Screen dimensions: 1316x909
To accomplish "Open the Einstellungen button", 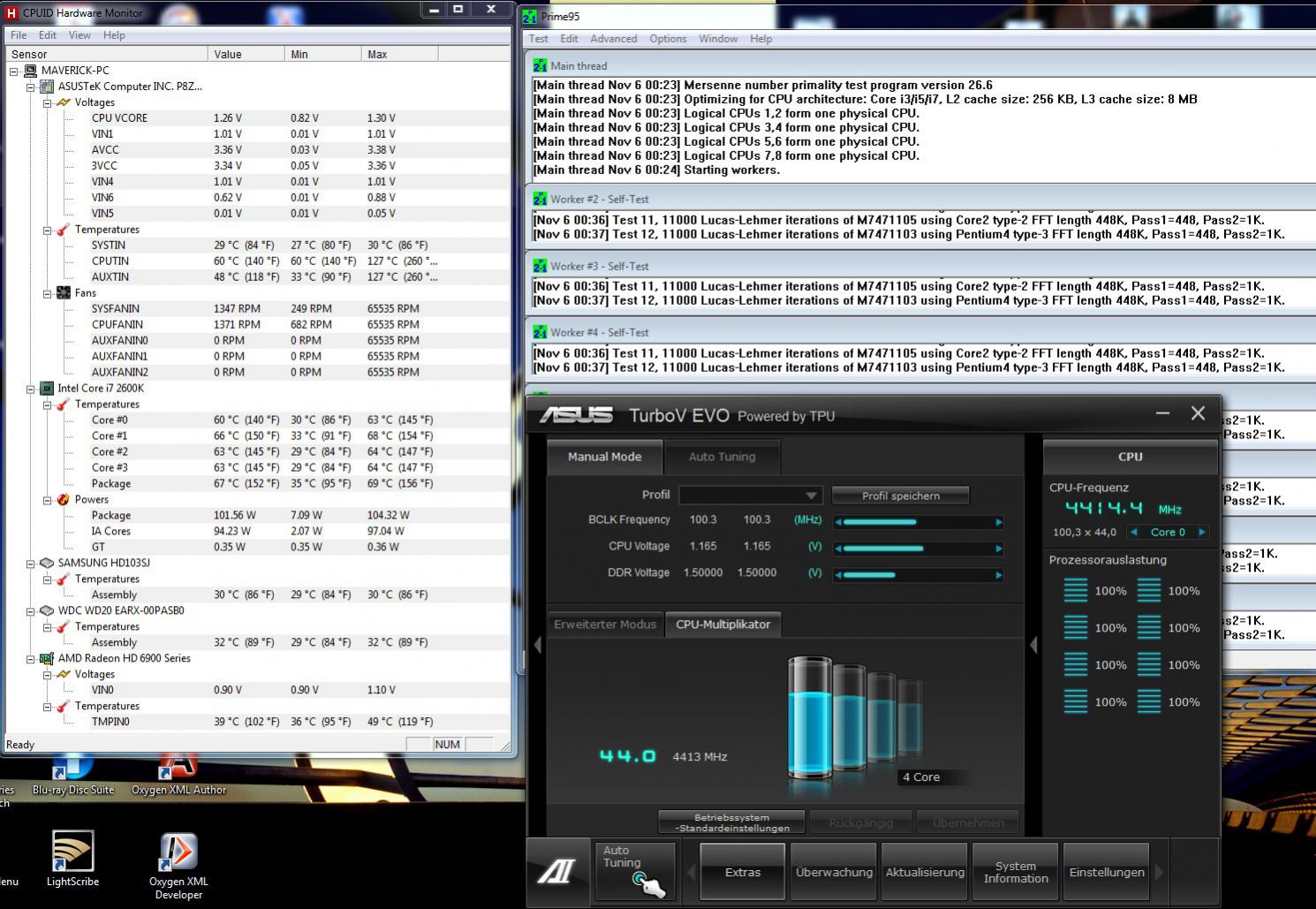I will click(1107, 872).
